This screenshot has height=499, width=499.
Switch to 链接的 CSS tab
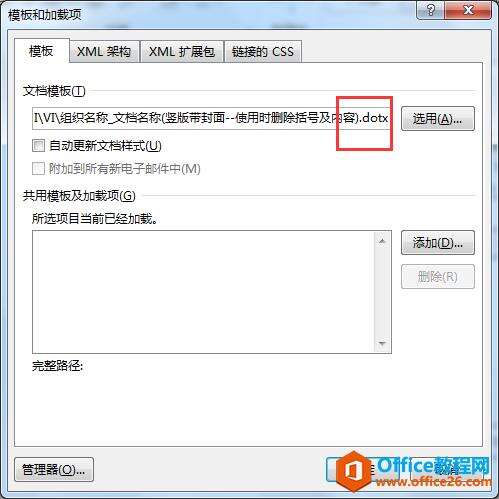(263, 52)
